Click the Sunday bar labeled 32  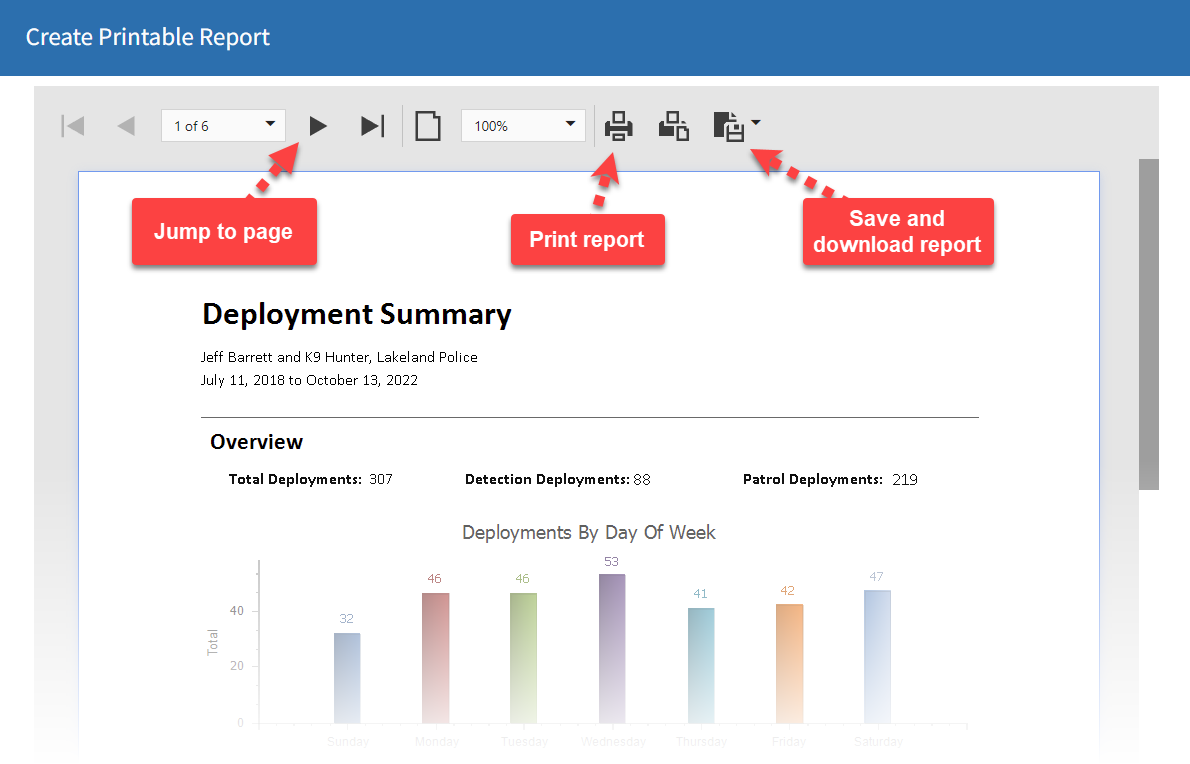347,678
